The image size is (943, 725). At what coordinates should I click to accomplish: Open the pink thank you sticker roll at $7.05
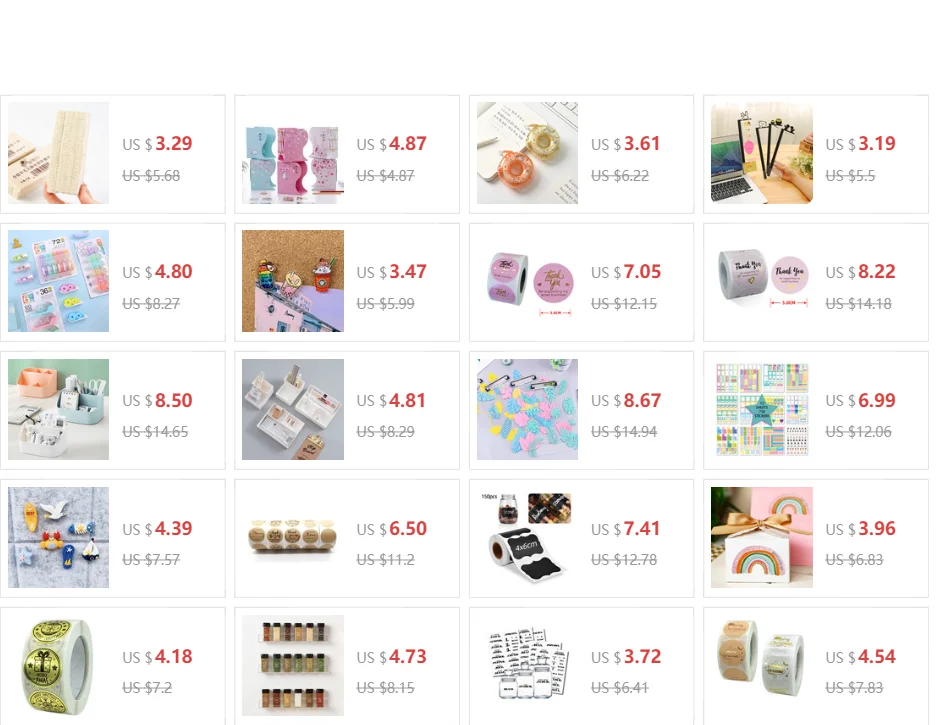(527, 281)
